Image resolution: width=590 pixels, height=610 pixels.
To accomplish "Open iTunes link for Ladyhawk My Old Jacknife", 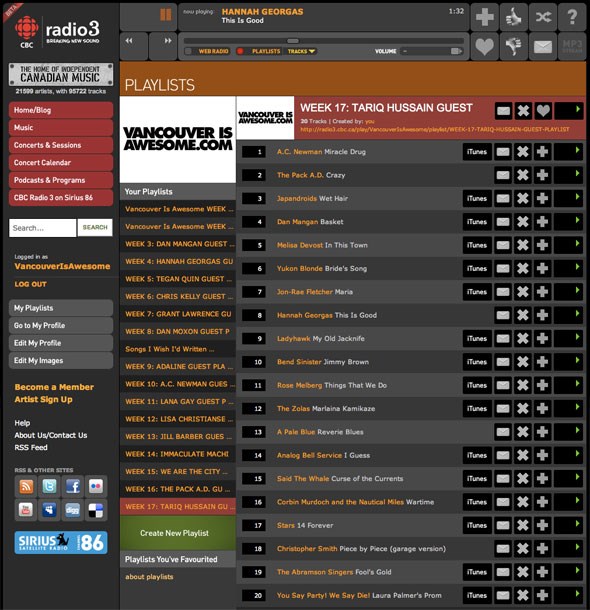I will [477, 338].
